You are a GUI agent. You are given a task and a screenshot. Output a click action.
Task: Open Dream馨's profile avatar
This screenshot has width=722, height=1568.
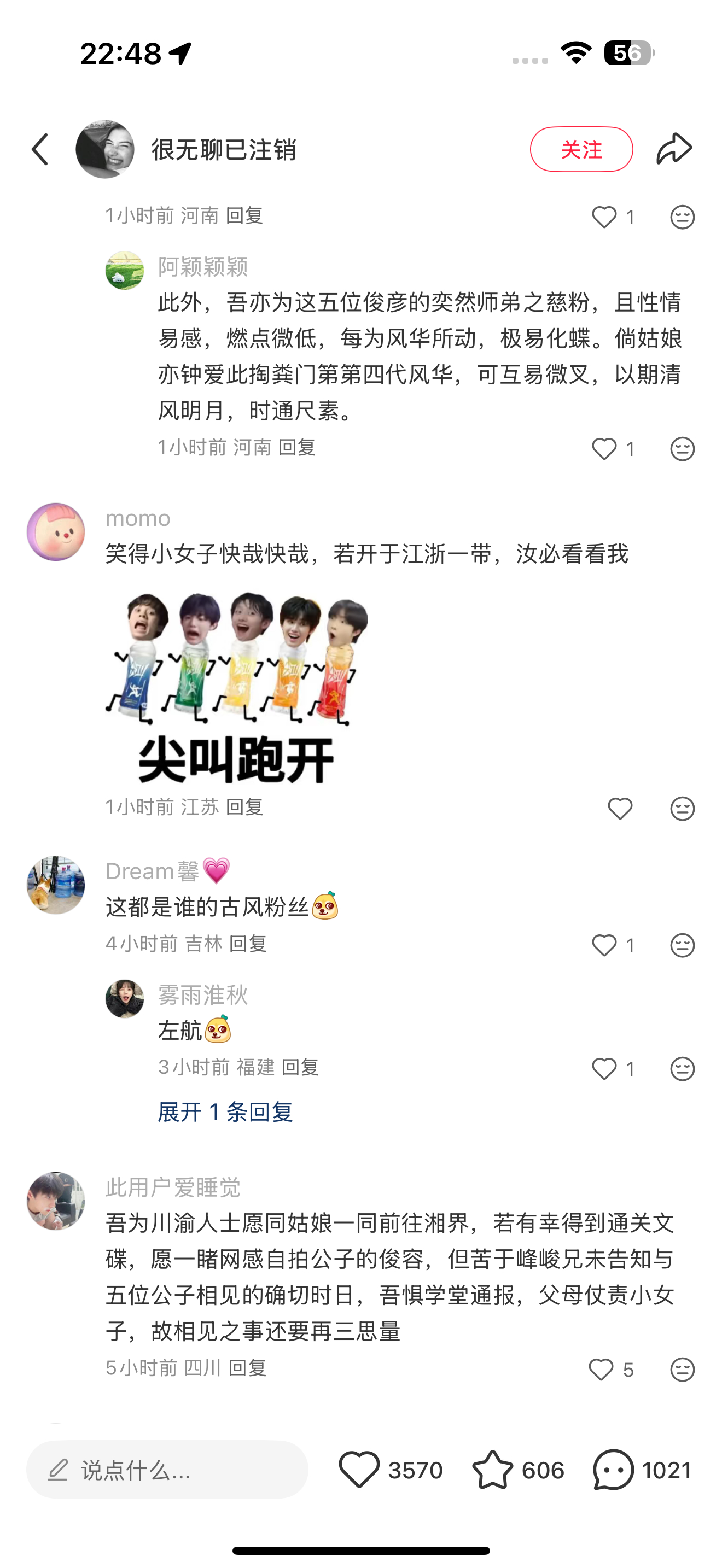[56, 885]
